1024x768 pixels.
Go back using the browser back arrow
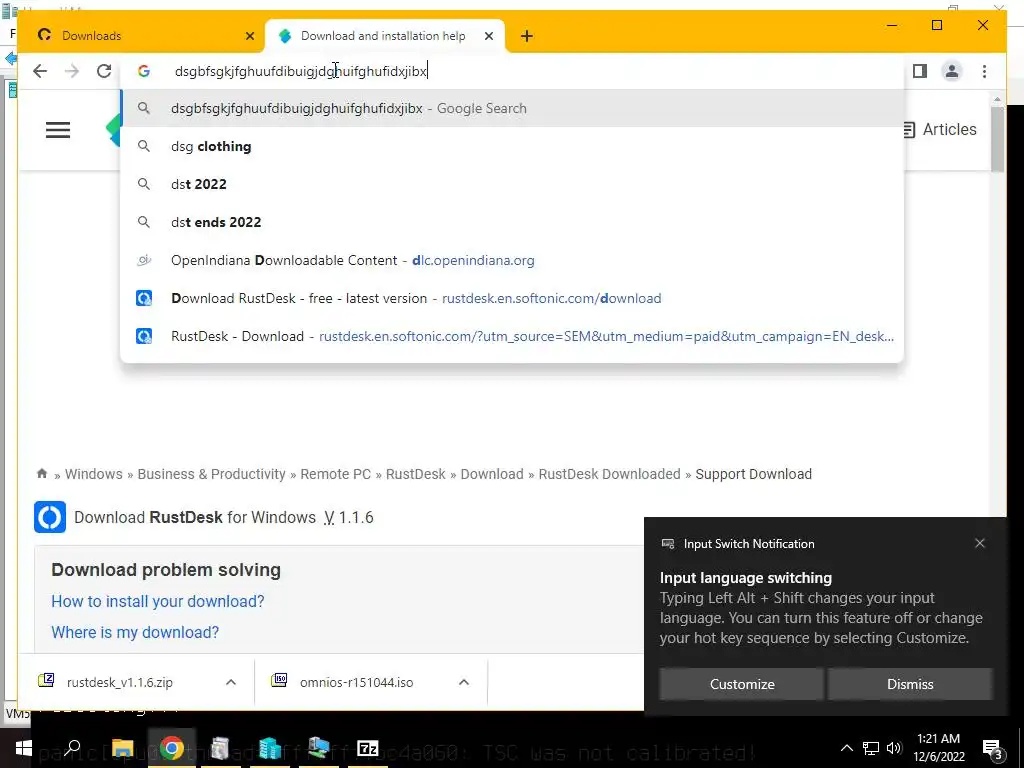point(40,71)
